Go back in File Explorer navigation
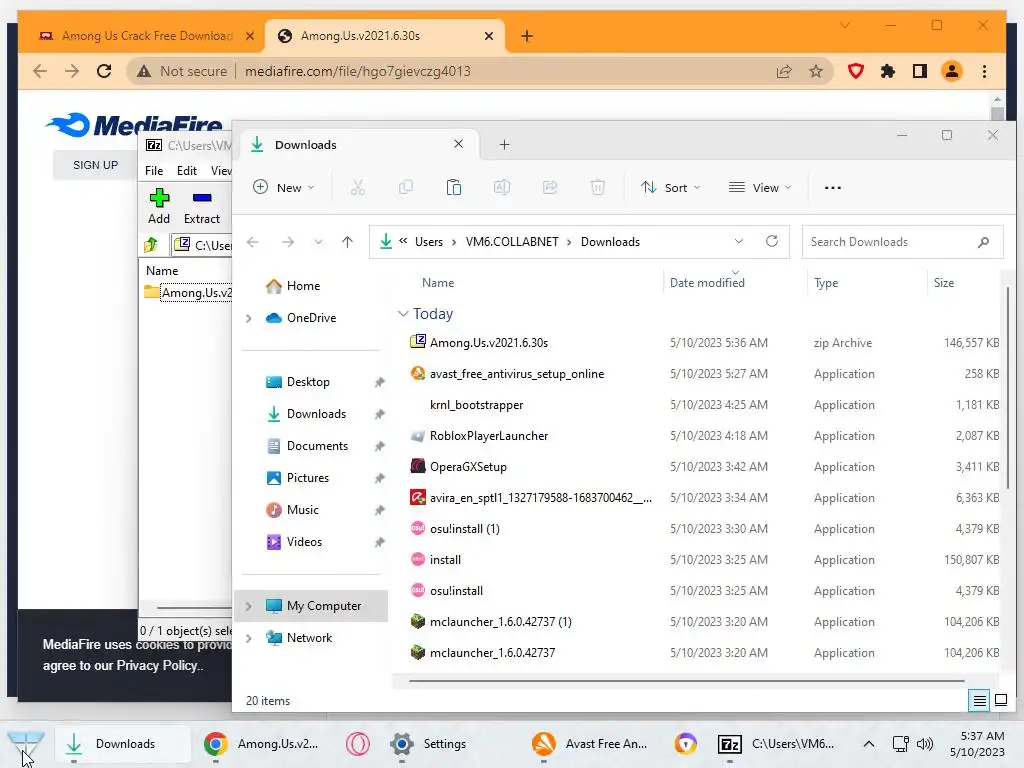This screenshot has height=768, width=1024. pos(253,242)
